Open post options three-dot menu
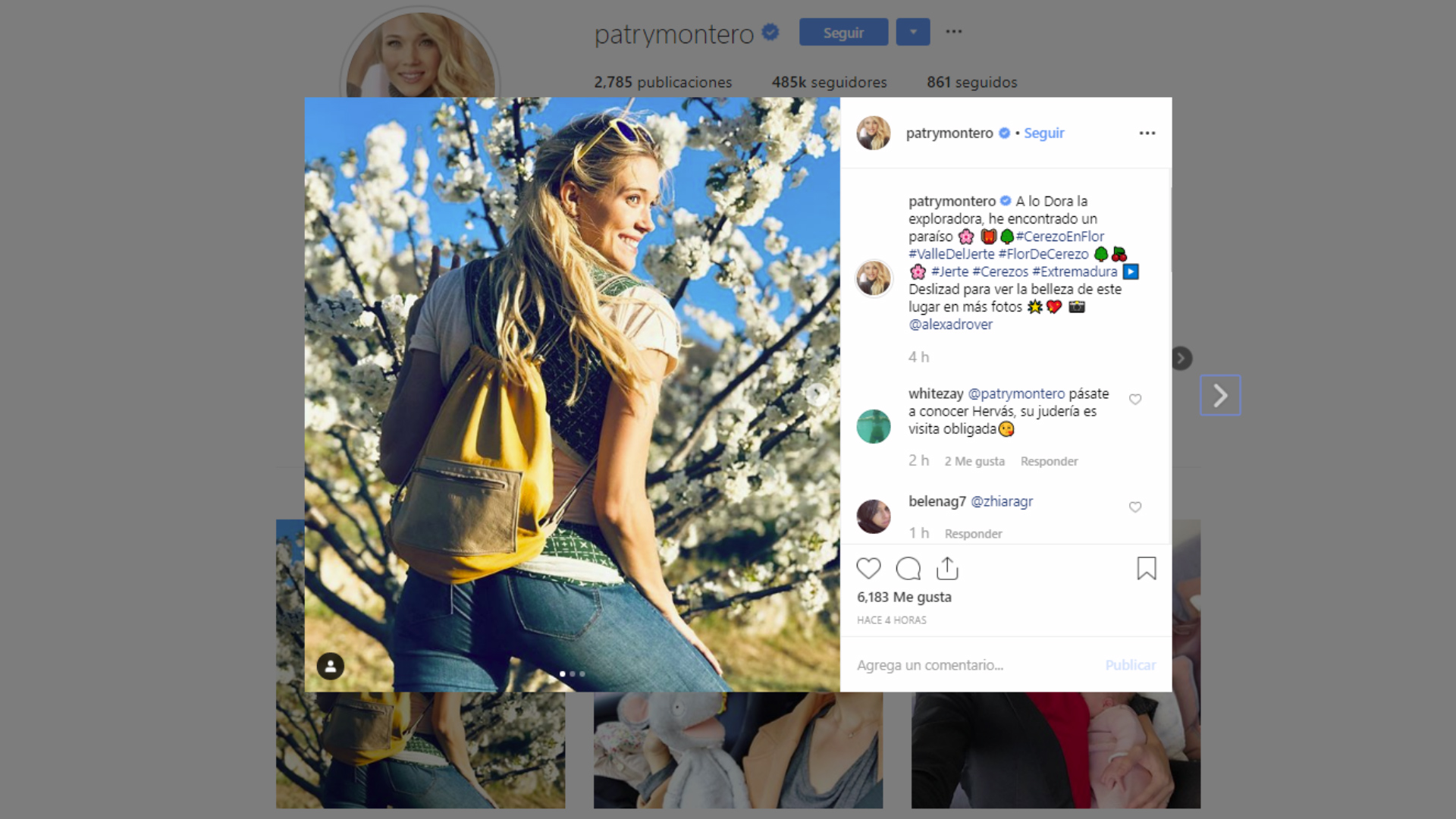Screen dimensions: 1456x819 click(x=1147, y=133)
